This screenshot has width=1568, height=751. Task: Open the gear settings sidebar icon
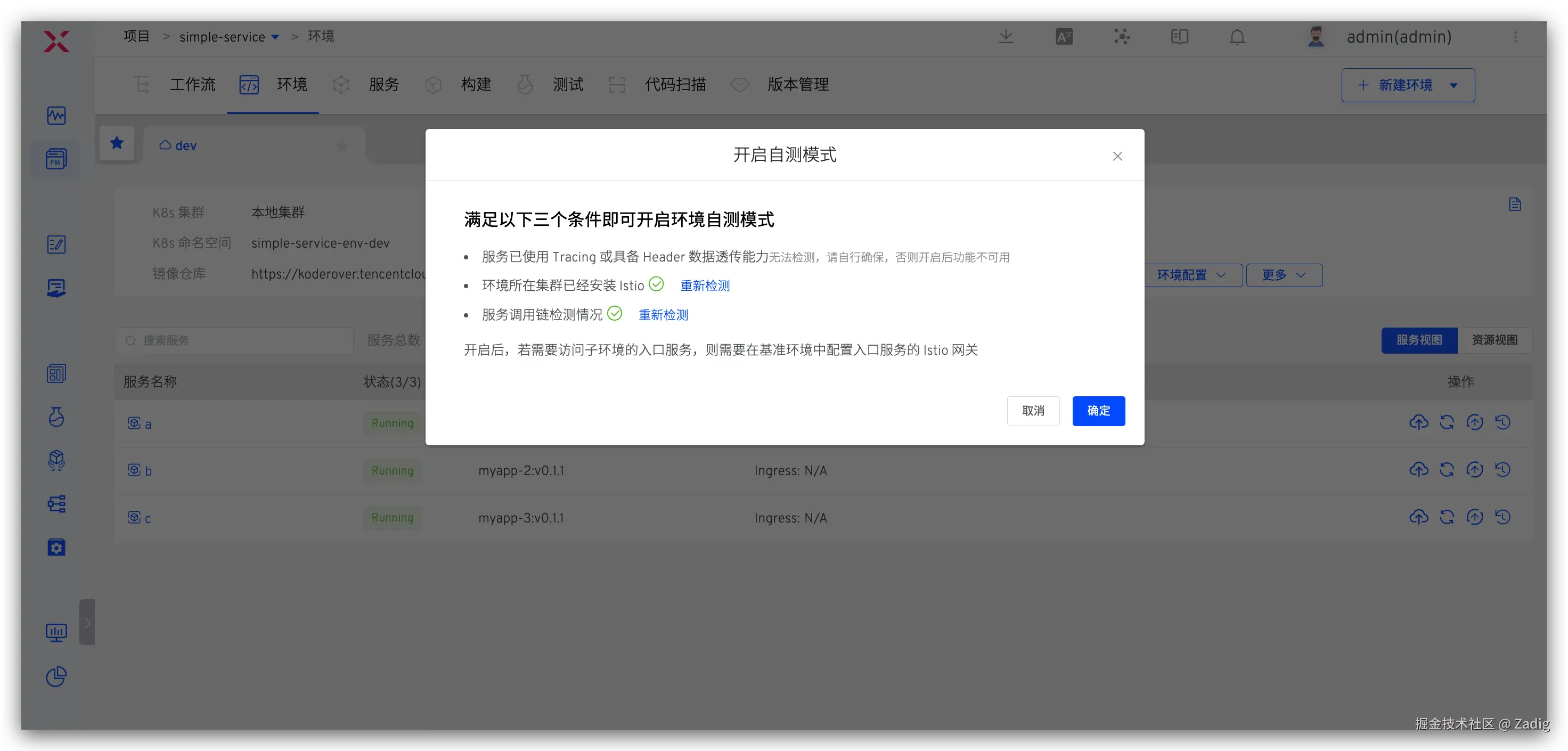tap(56, 547)
